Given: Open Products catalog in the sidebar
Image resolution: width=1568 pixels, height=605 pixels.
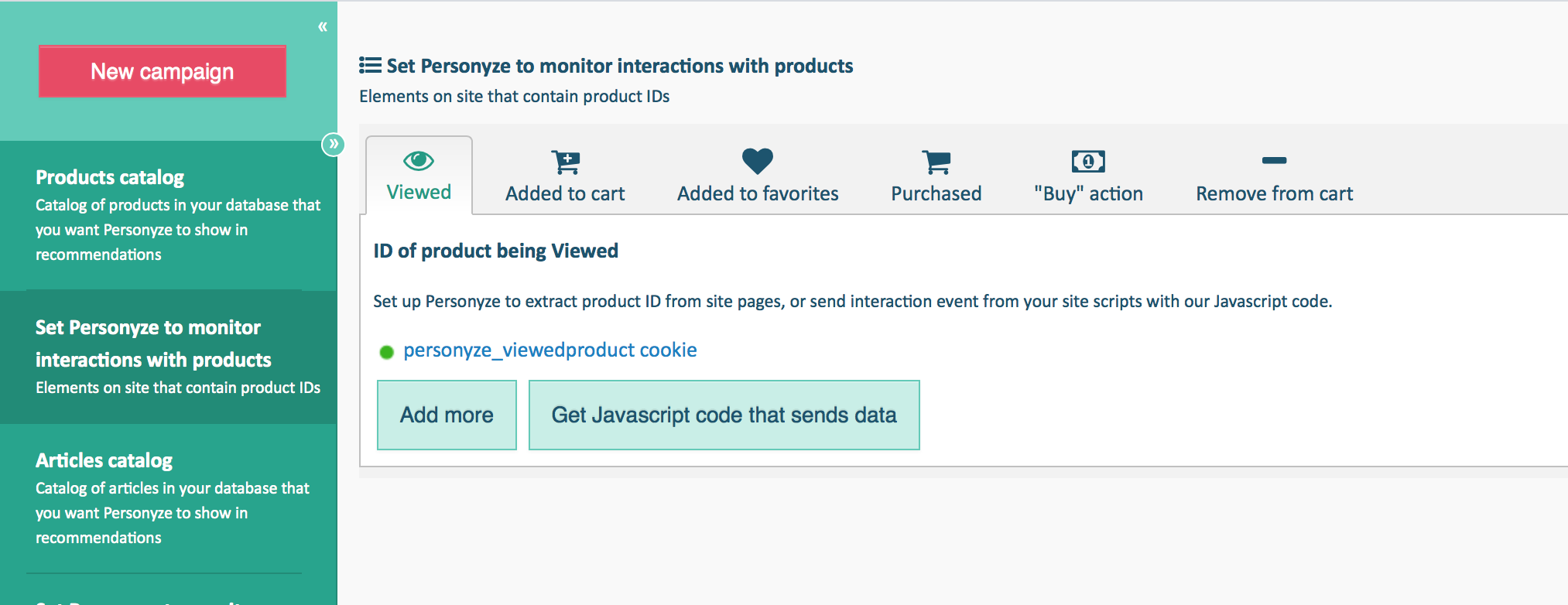Looking at the screenshot, I should [x=110, y=177].
